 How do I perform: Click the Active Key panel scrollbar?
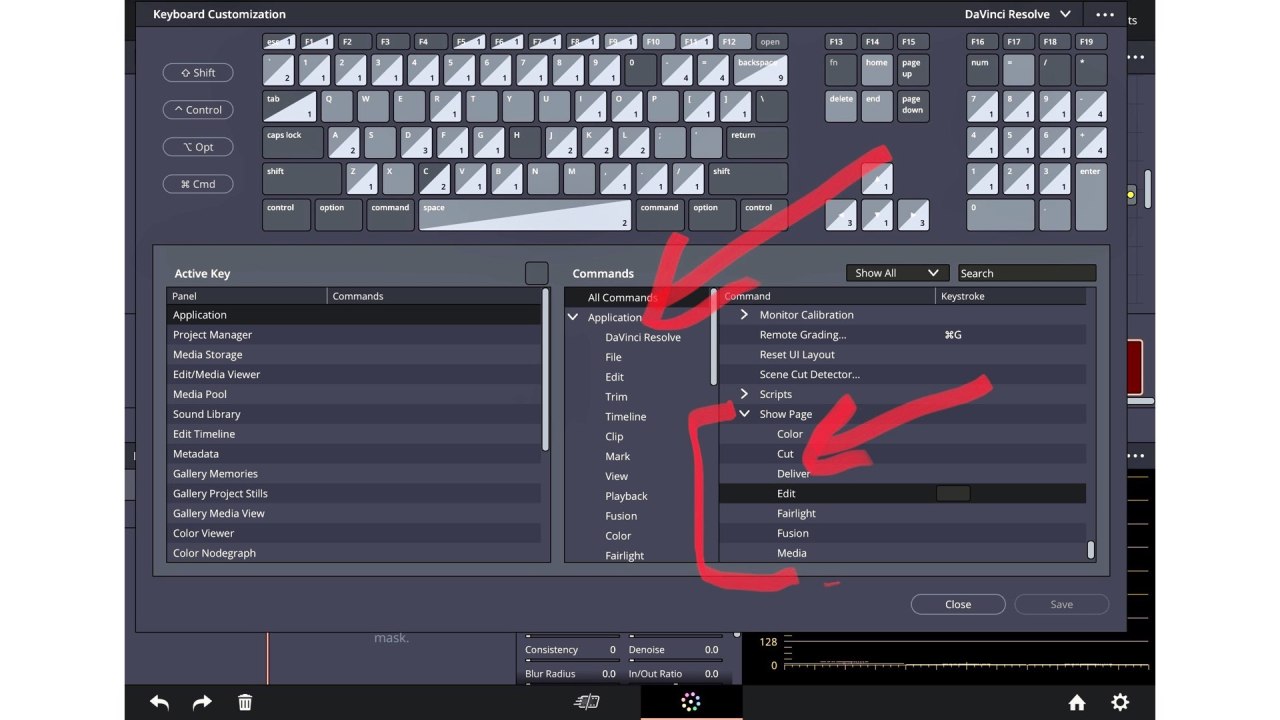click(545, 370)
